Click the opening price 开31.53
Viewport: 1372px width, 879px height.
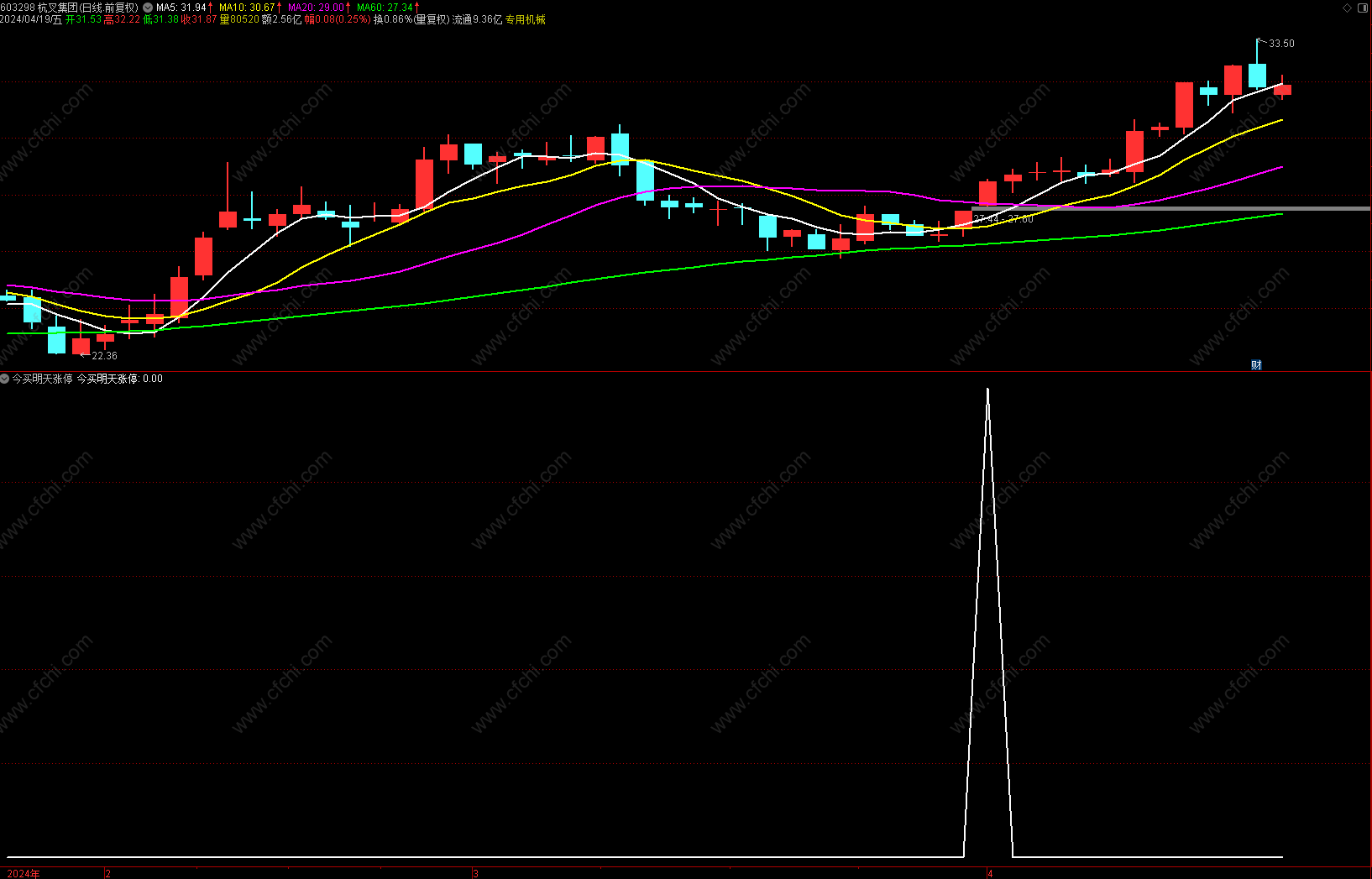(x=83, y=19)
